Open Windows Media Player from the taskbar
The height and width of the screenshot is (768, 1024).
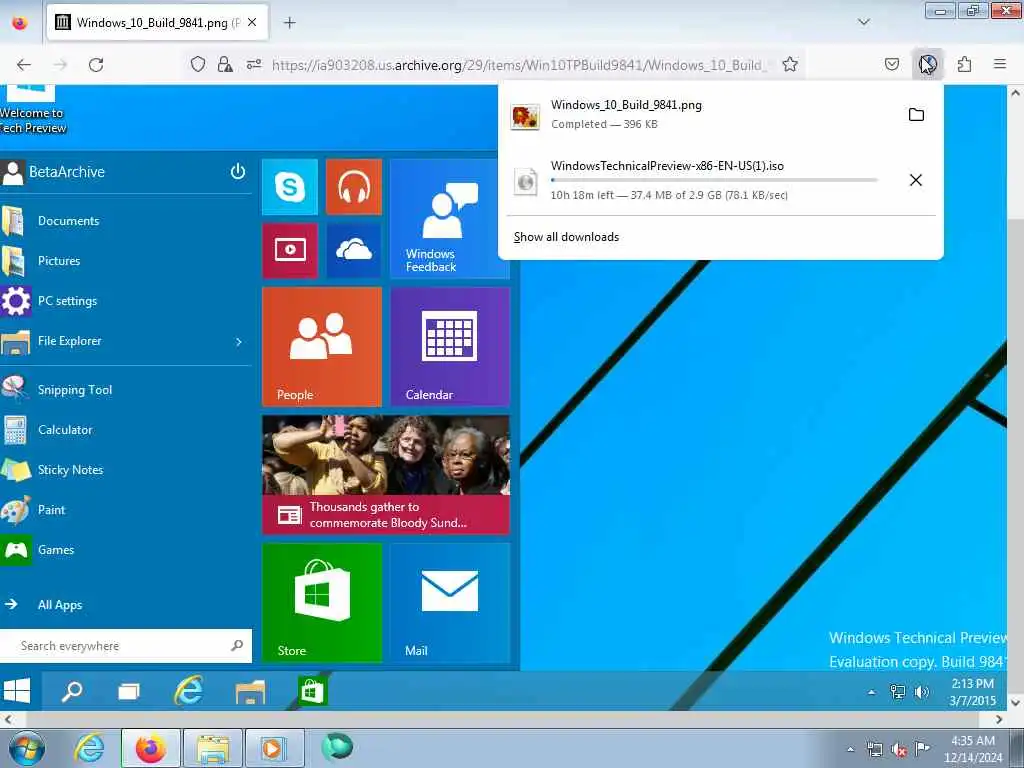pos(274,748)
